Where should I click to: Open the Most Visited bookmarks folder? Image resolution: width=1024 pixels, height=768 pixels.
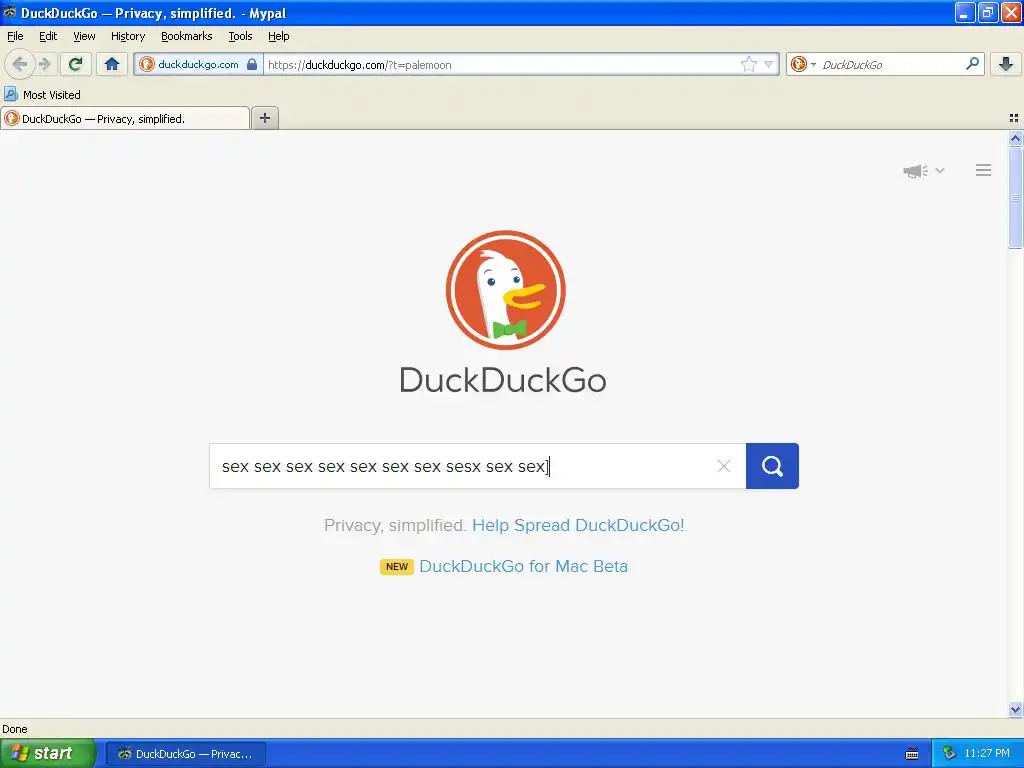pyautogui.click(x=42, y=95)
